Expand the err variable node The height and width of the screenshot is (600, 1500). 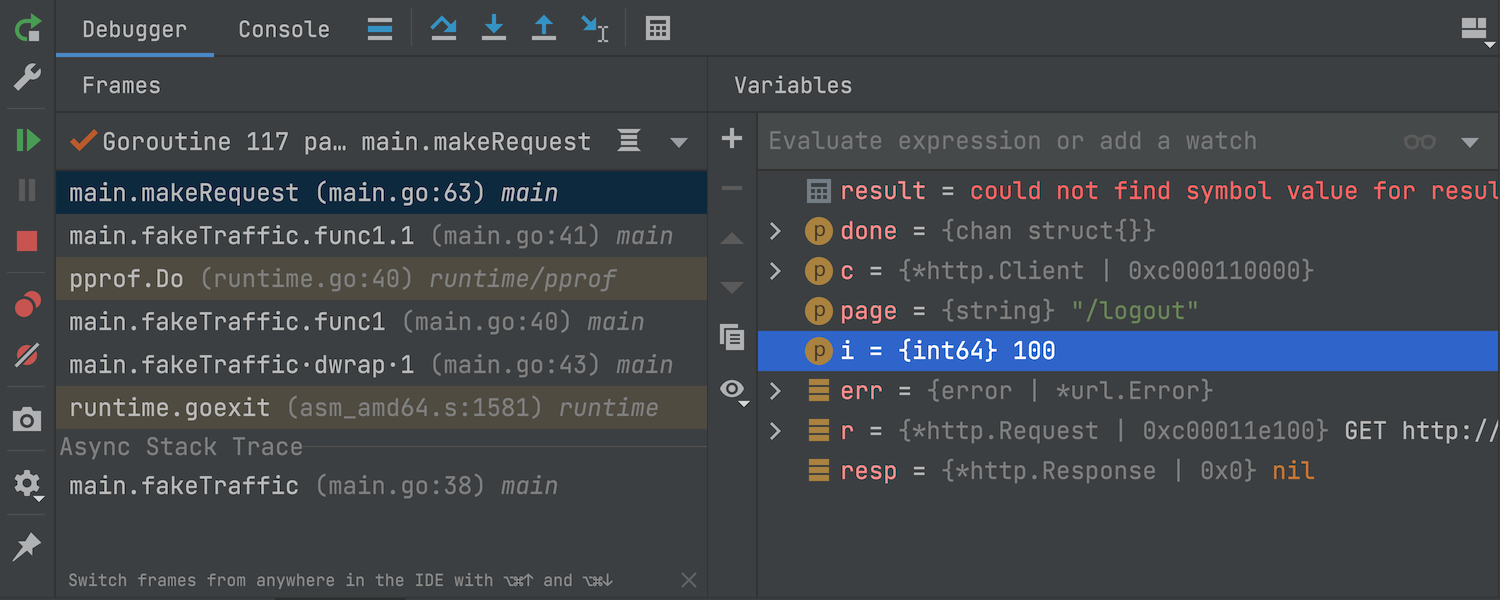pos(775,391)
